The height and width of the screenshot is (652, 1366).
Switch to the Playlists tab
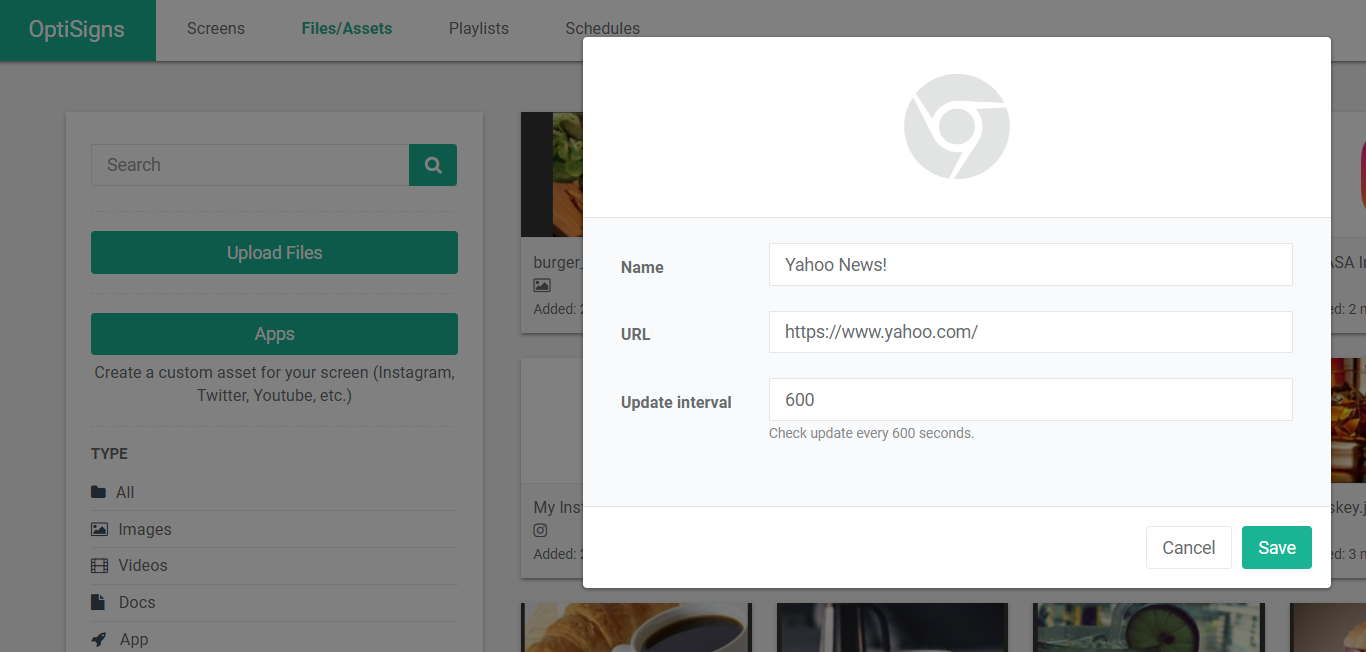pyautogui.click(x=479, y=28)
